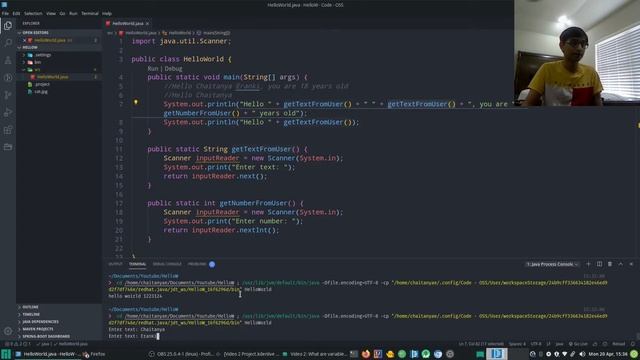Select HelloWorld.java under src folder

[53, 77]
